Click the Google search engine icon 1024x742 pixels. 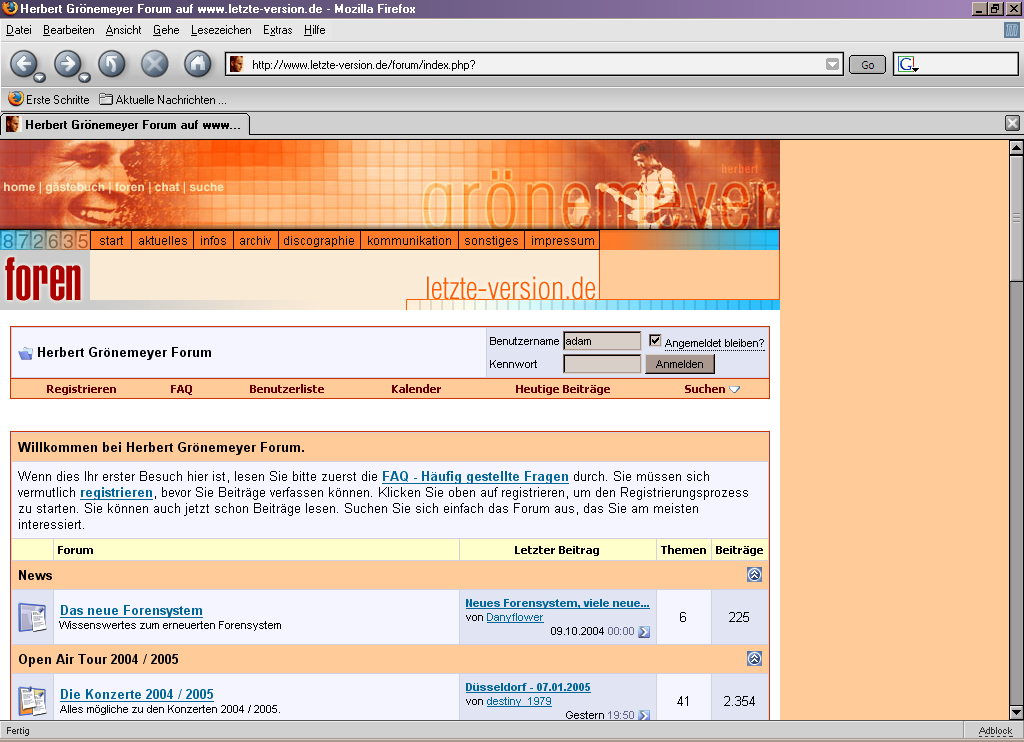pos(907,65)
